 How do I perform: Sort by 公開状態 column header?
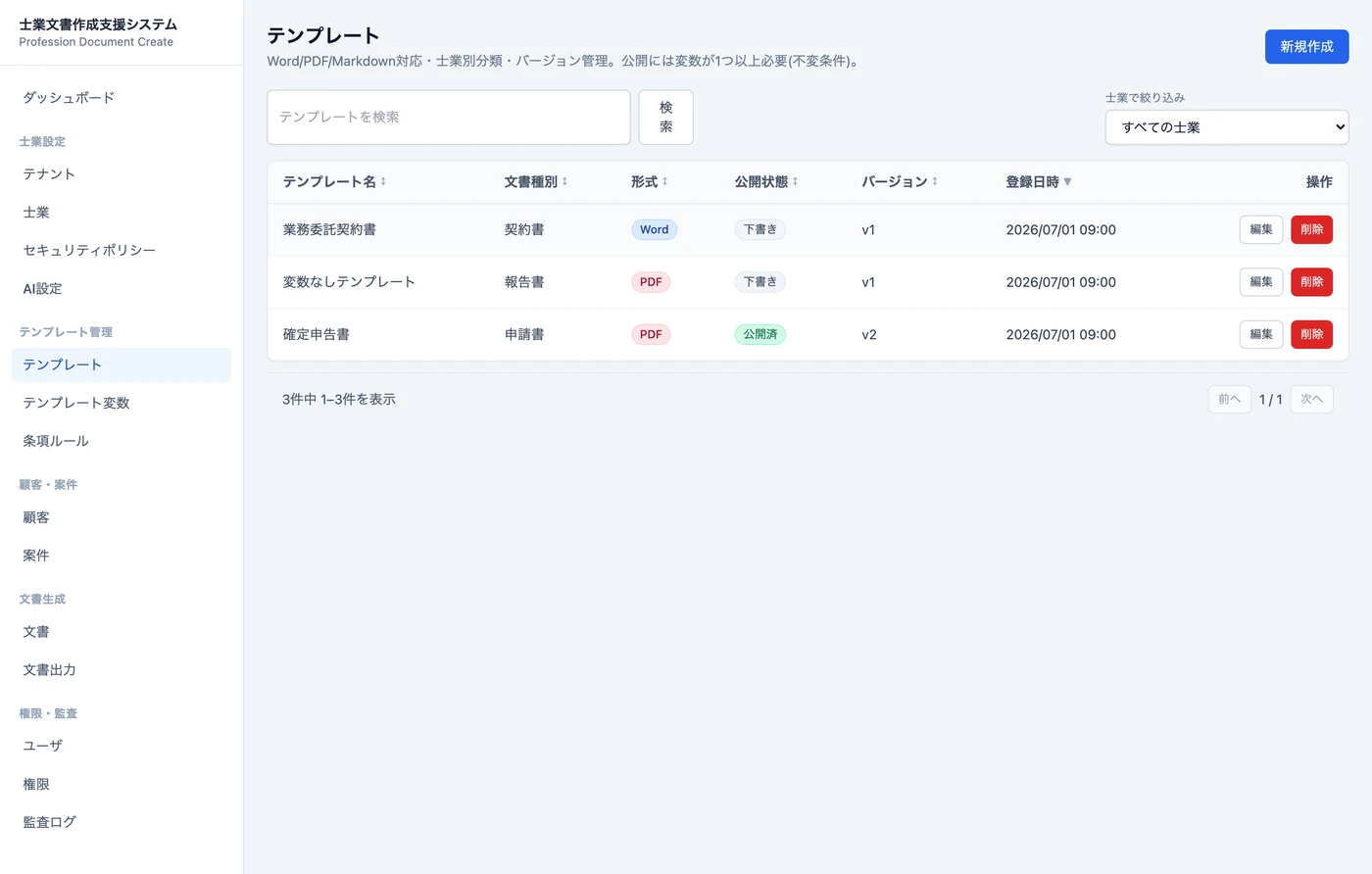pyautogui.click(x=766, y=182)
